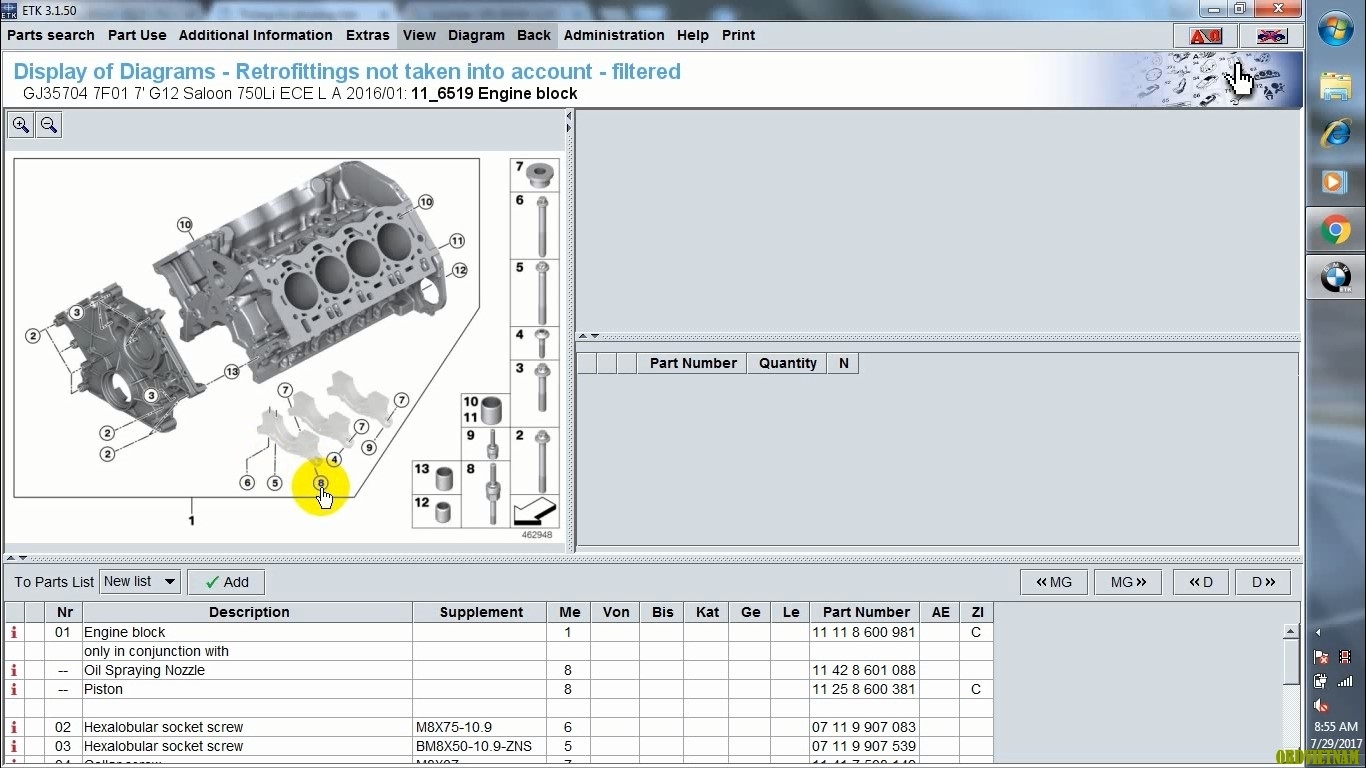
Task: Open the View menu
Action: 419,35
